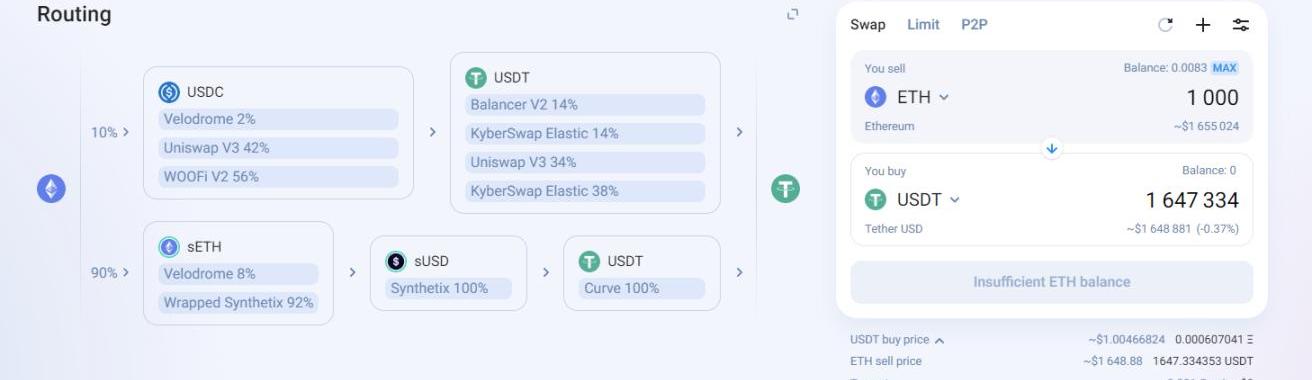The height and width of the screenshot is (380, 1312).
Task: Switch to the P2P tab
Action: (x=974, y=25)
